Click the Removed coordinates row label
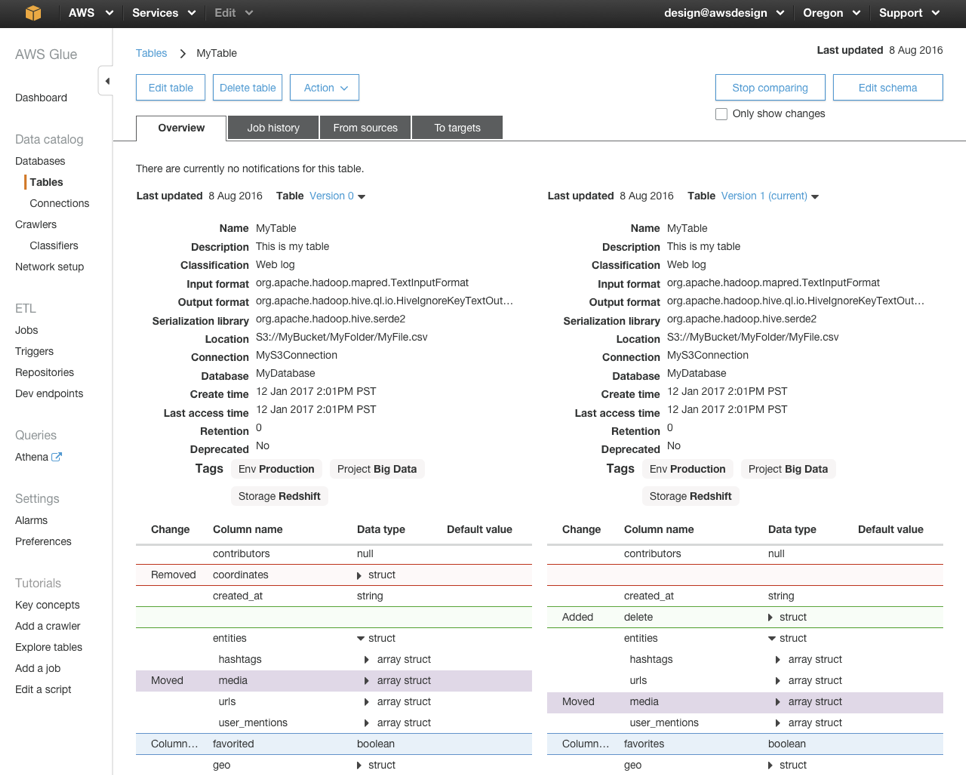This screenshot has height=775, width=966. (x=173, y=575)
